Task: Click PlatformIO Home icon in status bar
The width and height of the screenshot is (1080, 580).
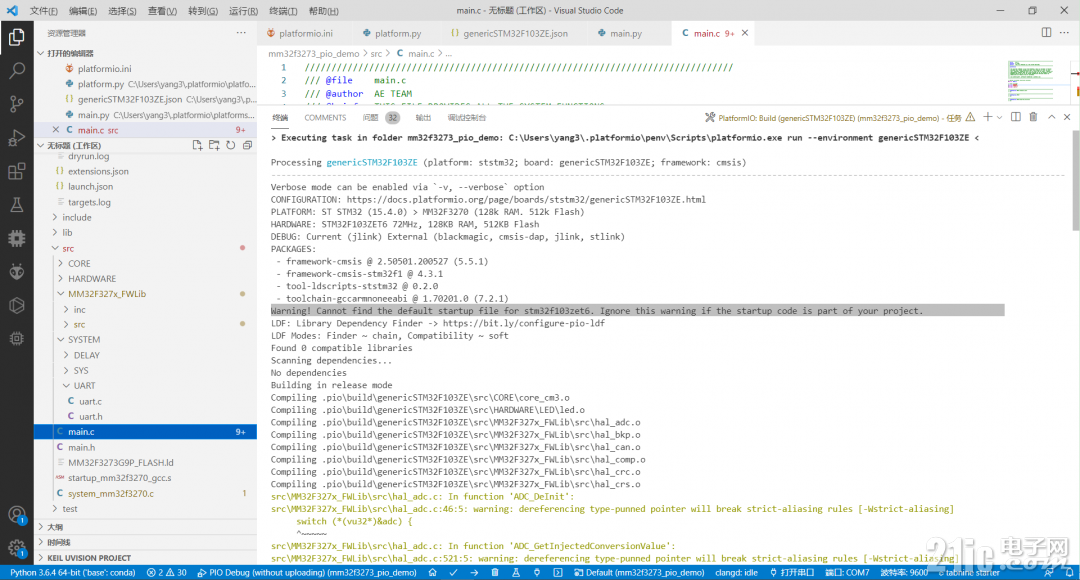Action: point(433,572)
